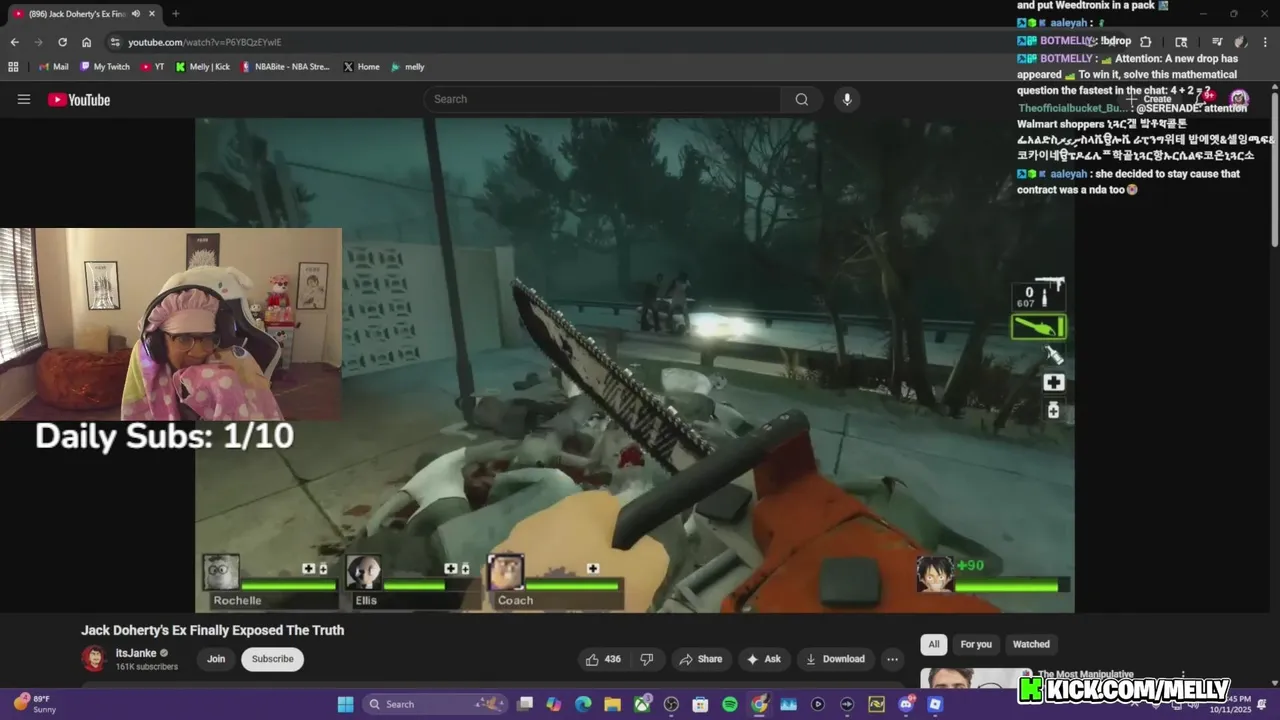Open the Melly | Kick bookmark
This screenshot has width=1280, height=720.
(x=202, y=67)
